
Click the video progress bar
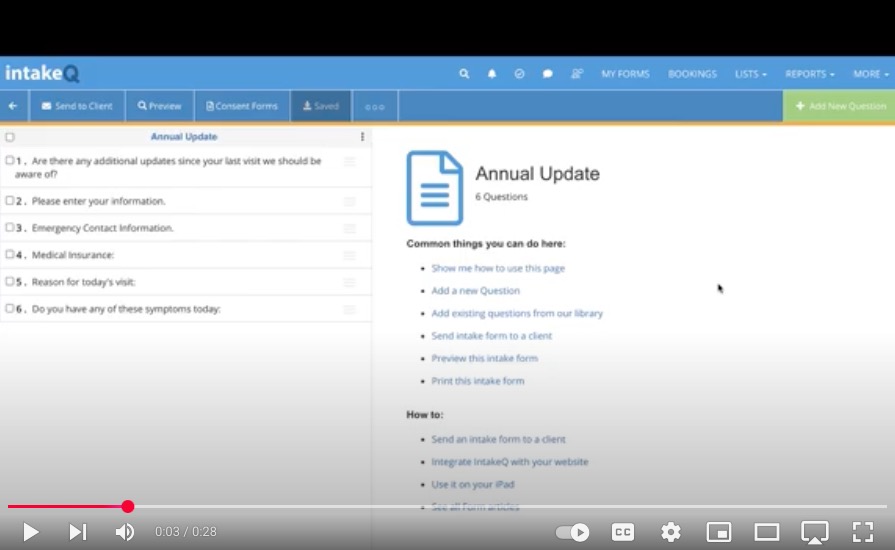pos(448,506)
